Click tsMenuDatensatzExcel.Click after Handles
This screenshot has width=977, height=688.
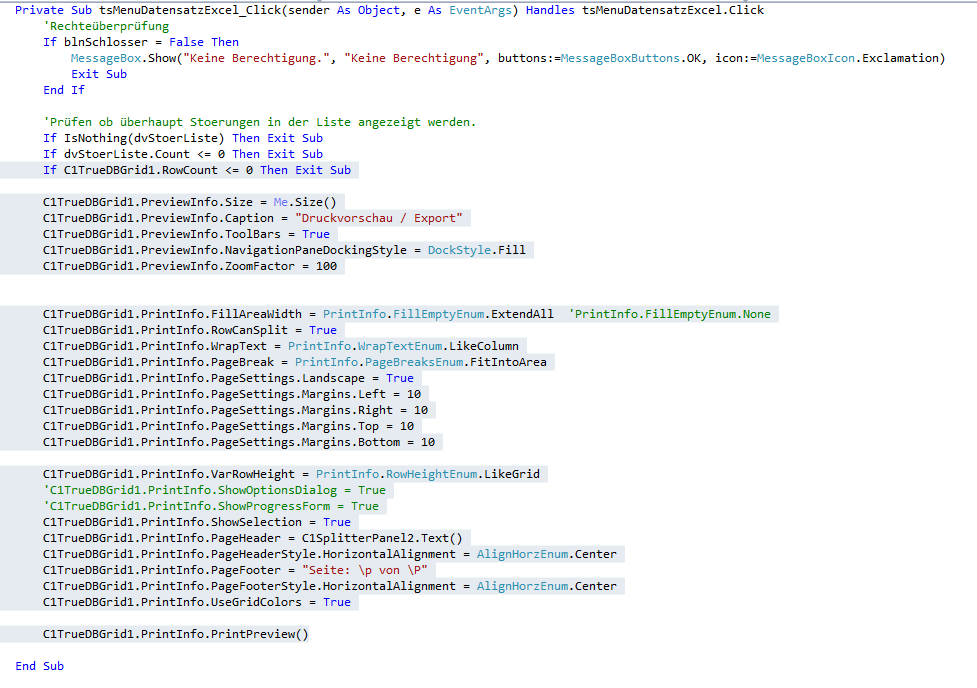coord(673,10)
